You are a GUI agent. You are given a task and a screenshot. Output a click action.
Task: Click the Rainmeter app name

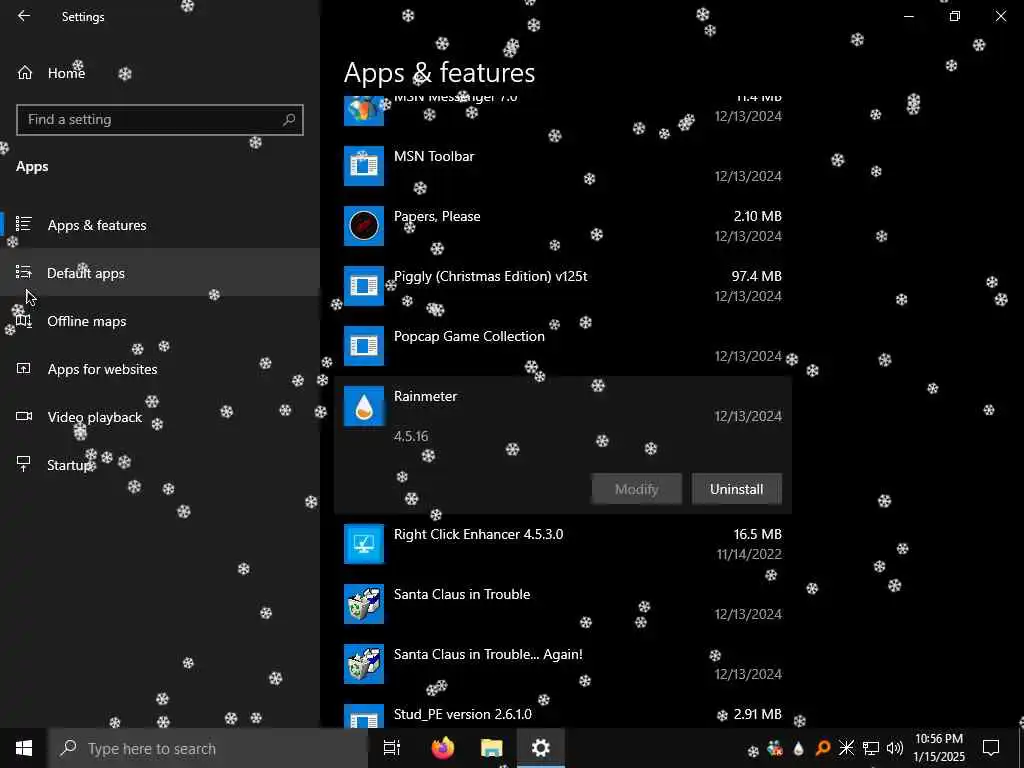[425, 396]
